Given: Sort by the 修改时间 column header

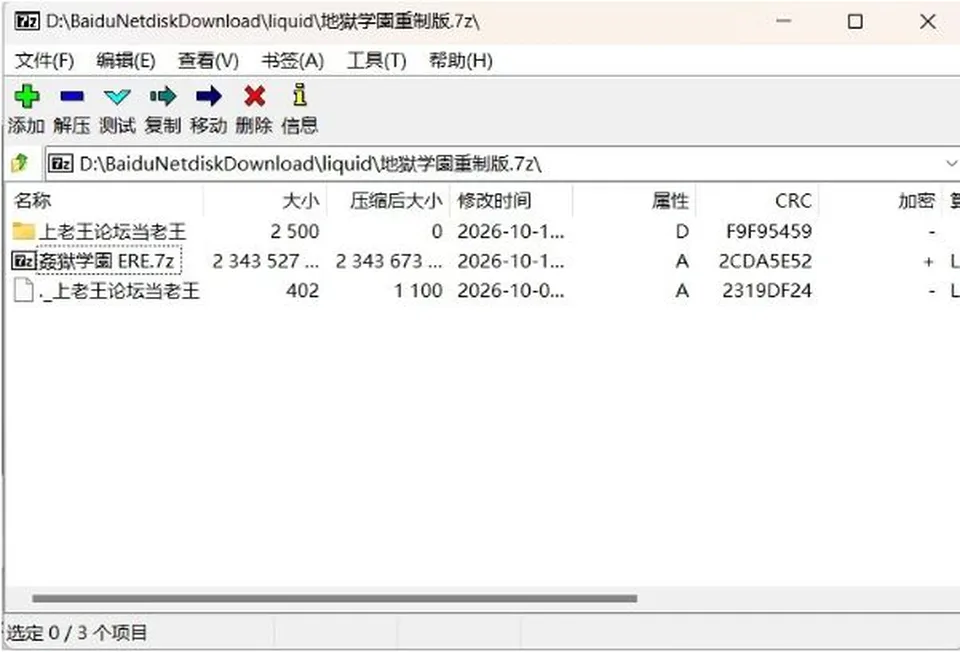Looking at the screenshot, I should pos(511,201).
